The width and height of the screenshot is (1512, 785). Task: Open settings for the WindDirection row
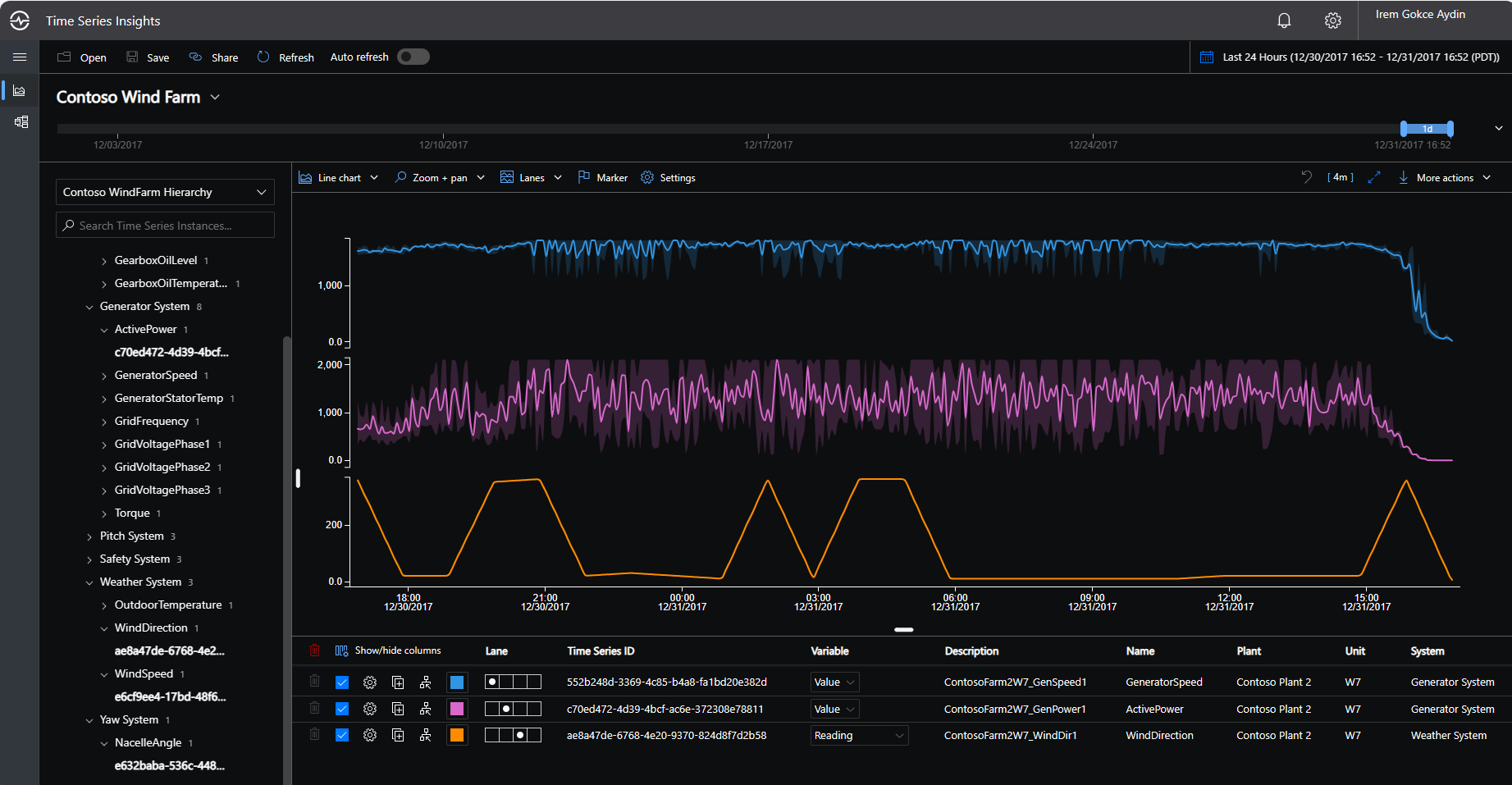click(x=370, y=735)
